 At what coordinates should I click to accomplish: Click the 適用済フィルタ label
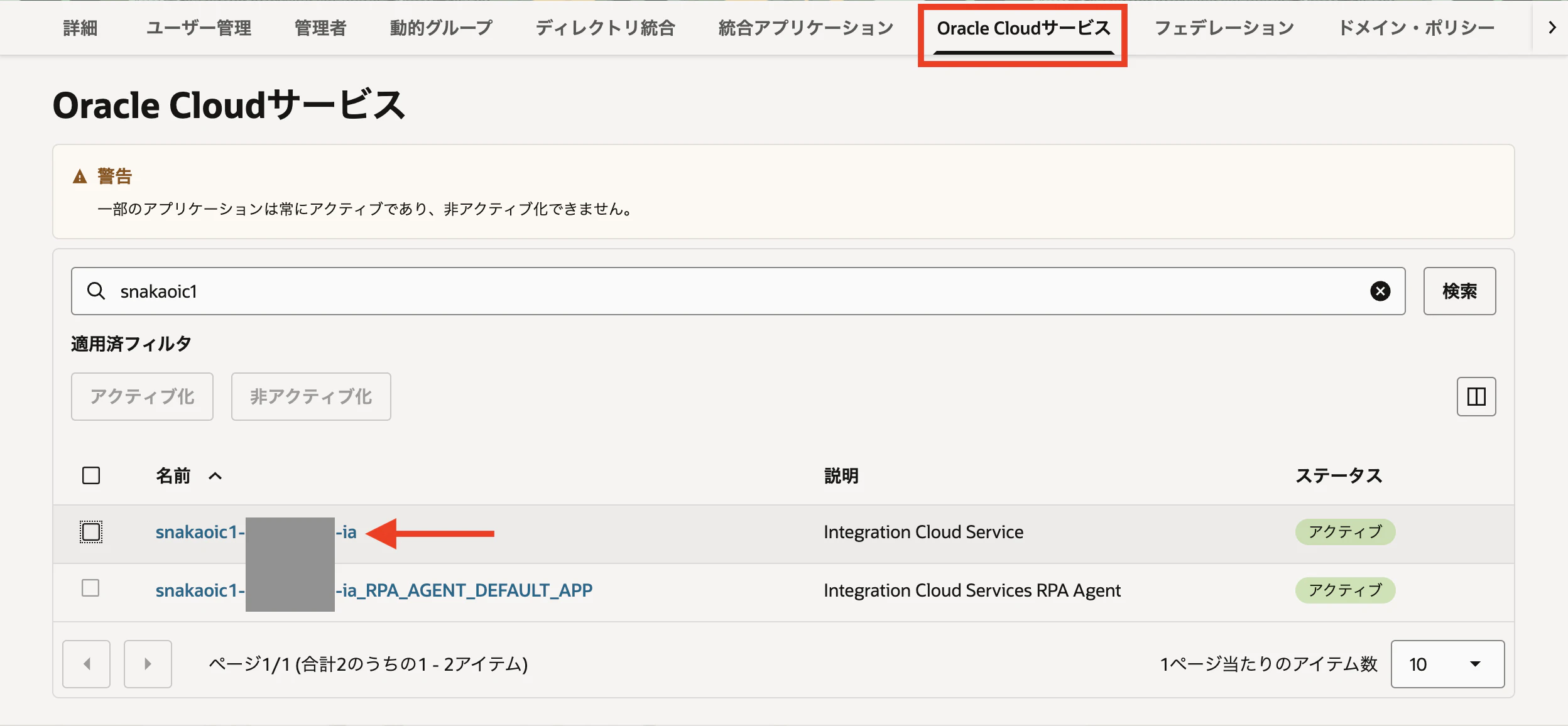click(x=131, y=344)
